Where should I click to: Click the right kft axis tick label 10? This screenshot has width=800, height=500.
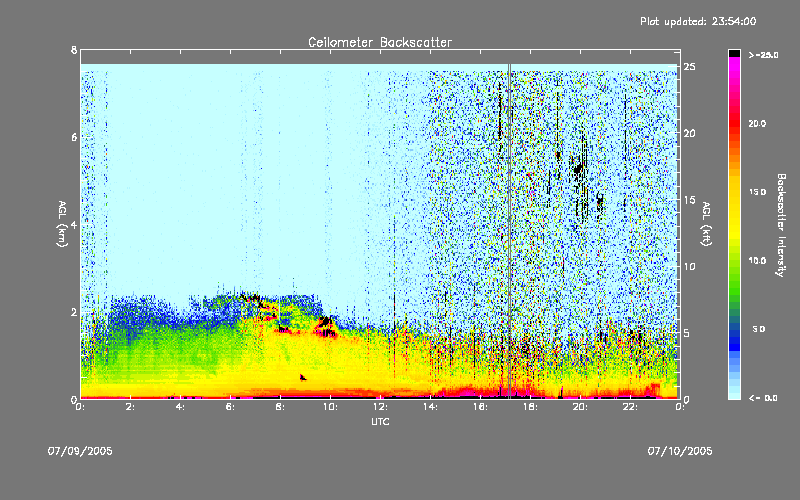689,266
